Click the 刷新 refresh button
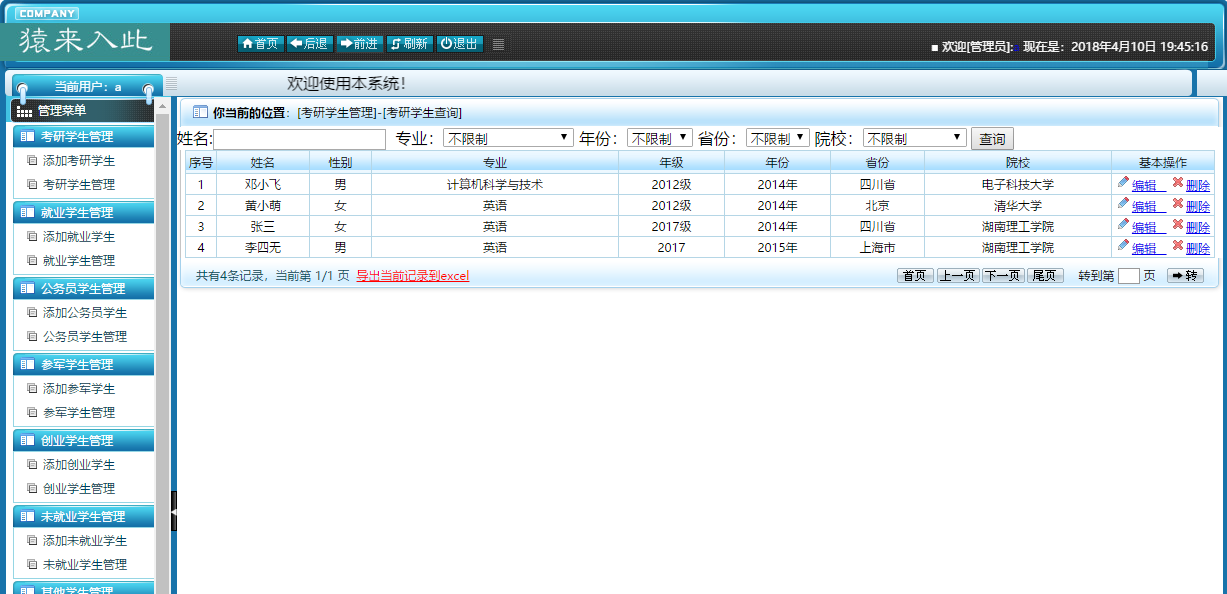The image size is (1227, 594). tap(410, 44)
